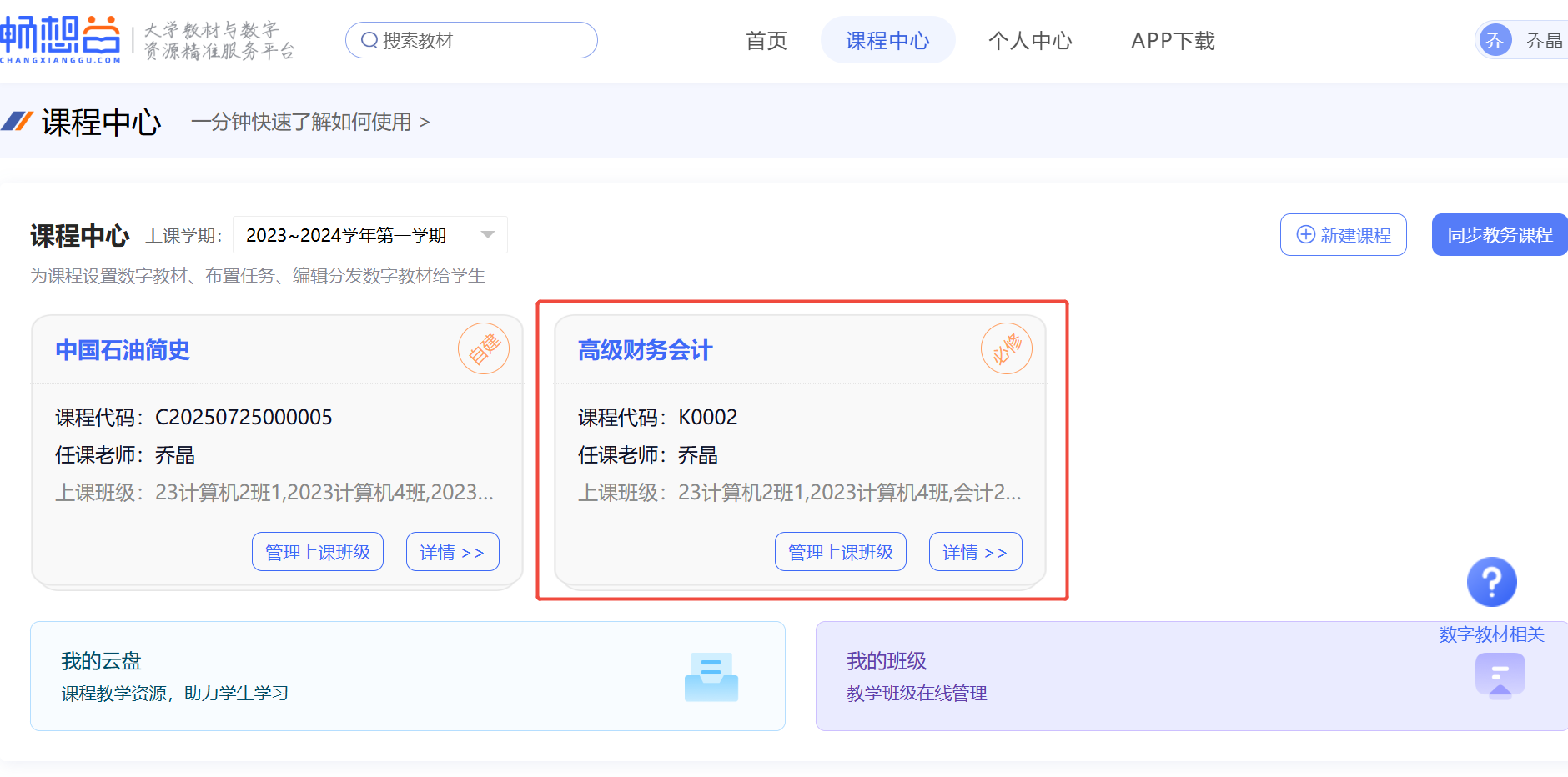The height and width of the screenshot is (777, 1568).
Task: Click the search magnifier icon
Action: point(369,40)
